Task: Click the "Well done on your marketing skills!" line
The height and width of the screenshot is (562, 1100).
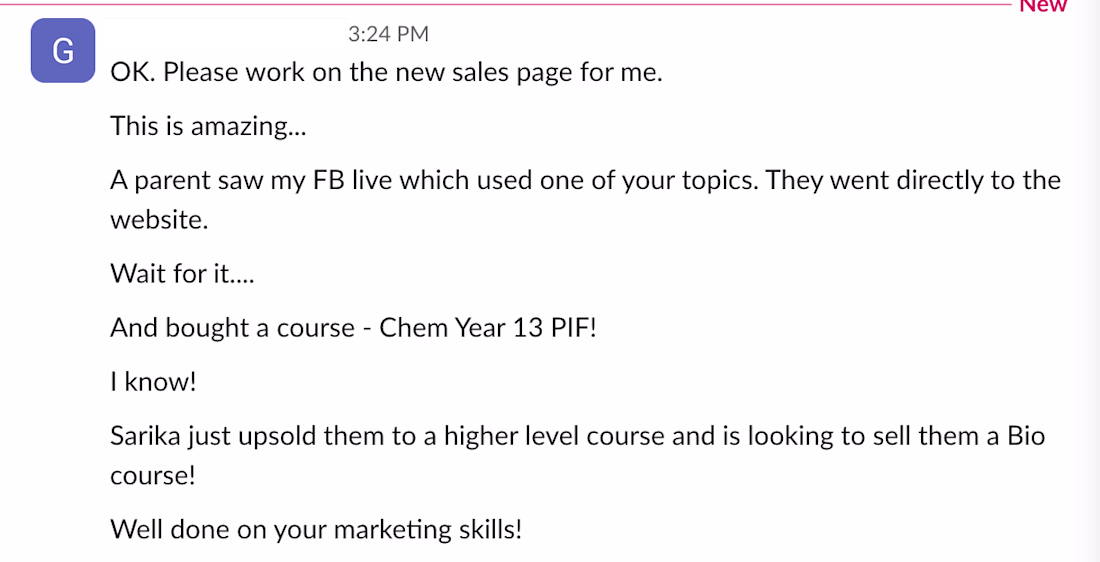Action: pyautogui.click(x=316, y=528)
